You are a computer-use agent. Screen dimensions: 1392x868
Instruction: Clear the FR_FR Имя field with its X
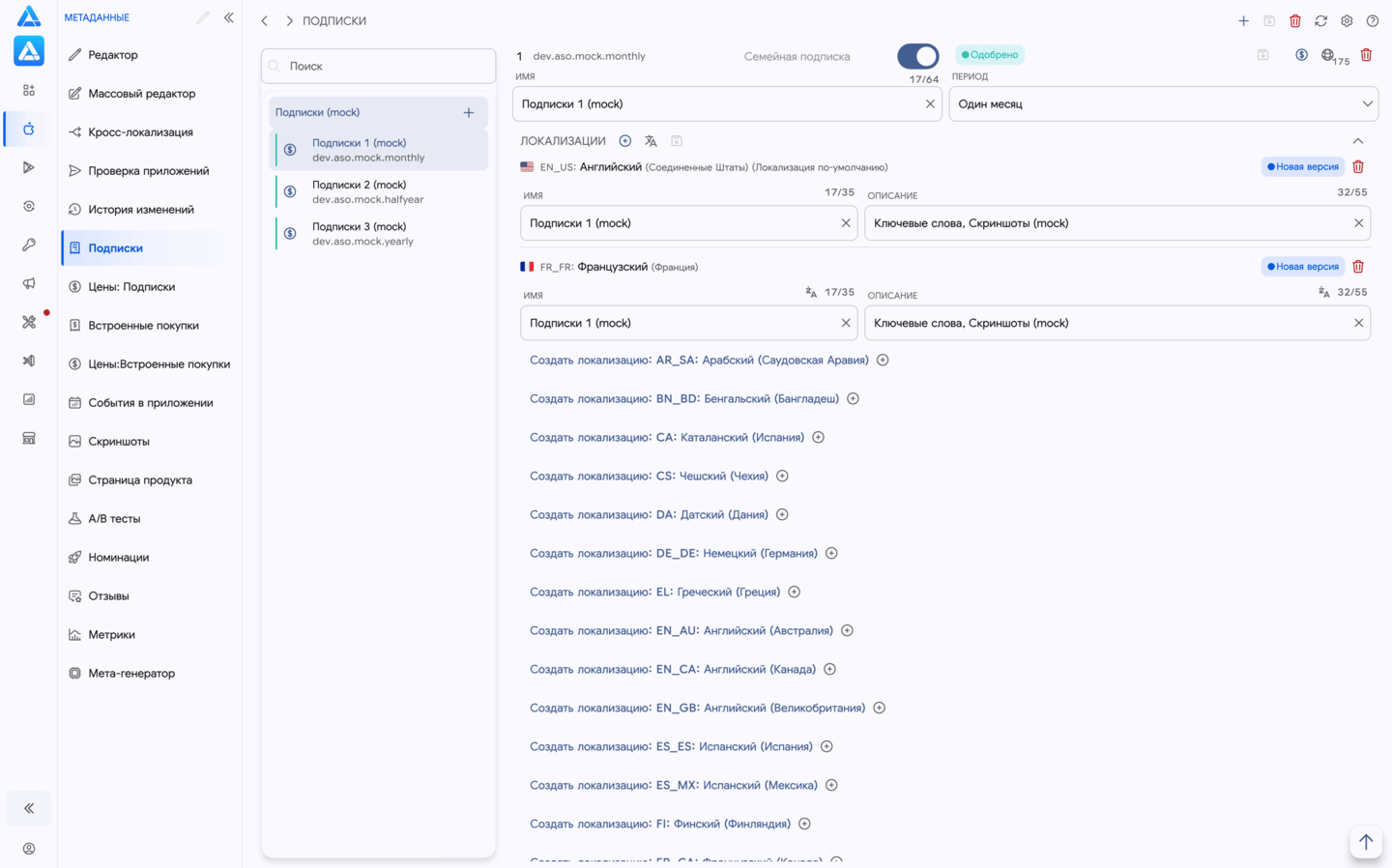pyautogui.click(x=846, y=324)
